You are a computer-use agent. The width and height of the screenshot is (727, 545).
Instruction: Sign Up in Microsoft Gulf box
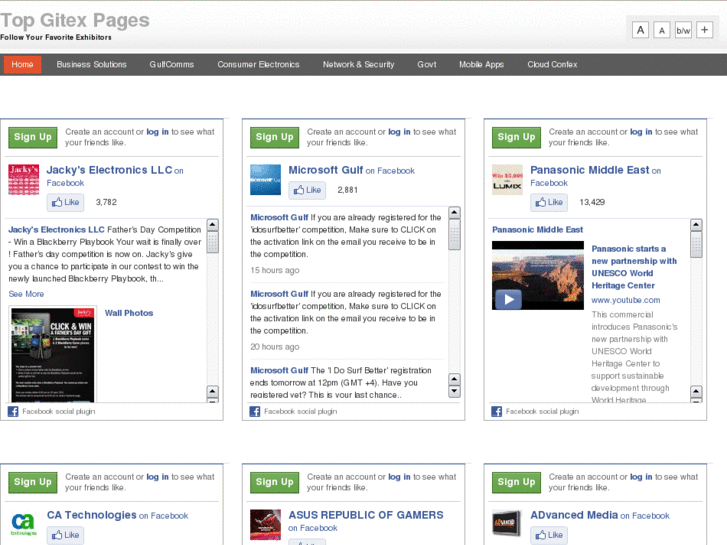[274, 137]
